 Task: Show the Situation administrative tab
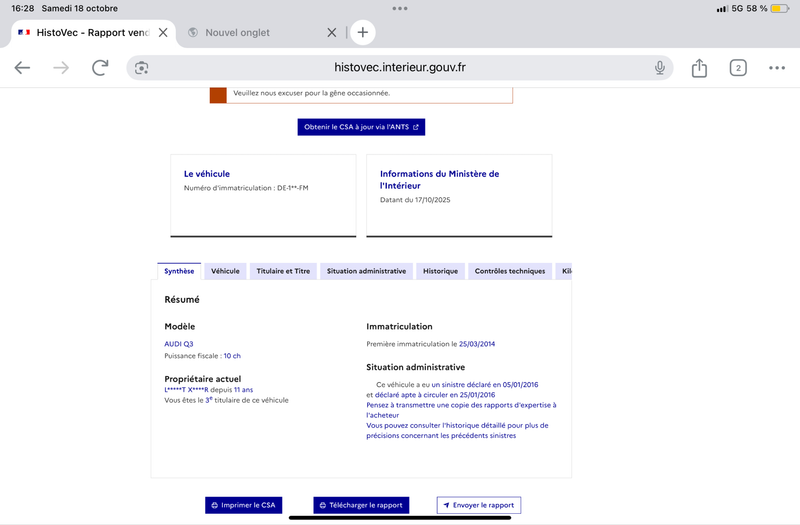[366, 271]
